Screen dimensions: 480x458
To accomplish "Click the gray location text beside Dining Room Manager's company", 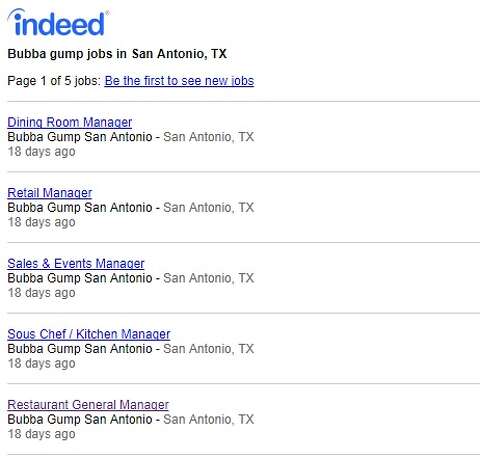I will coord(209,137).
